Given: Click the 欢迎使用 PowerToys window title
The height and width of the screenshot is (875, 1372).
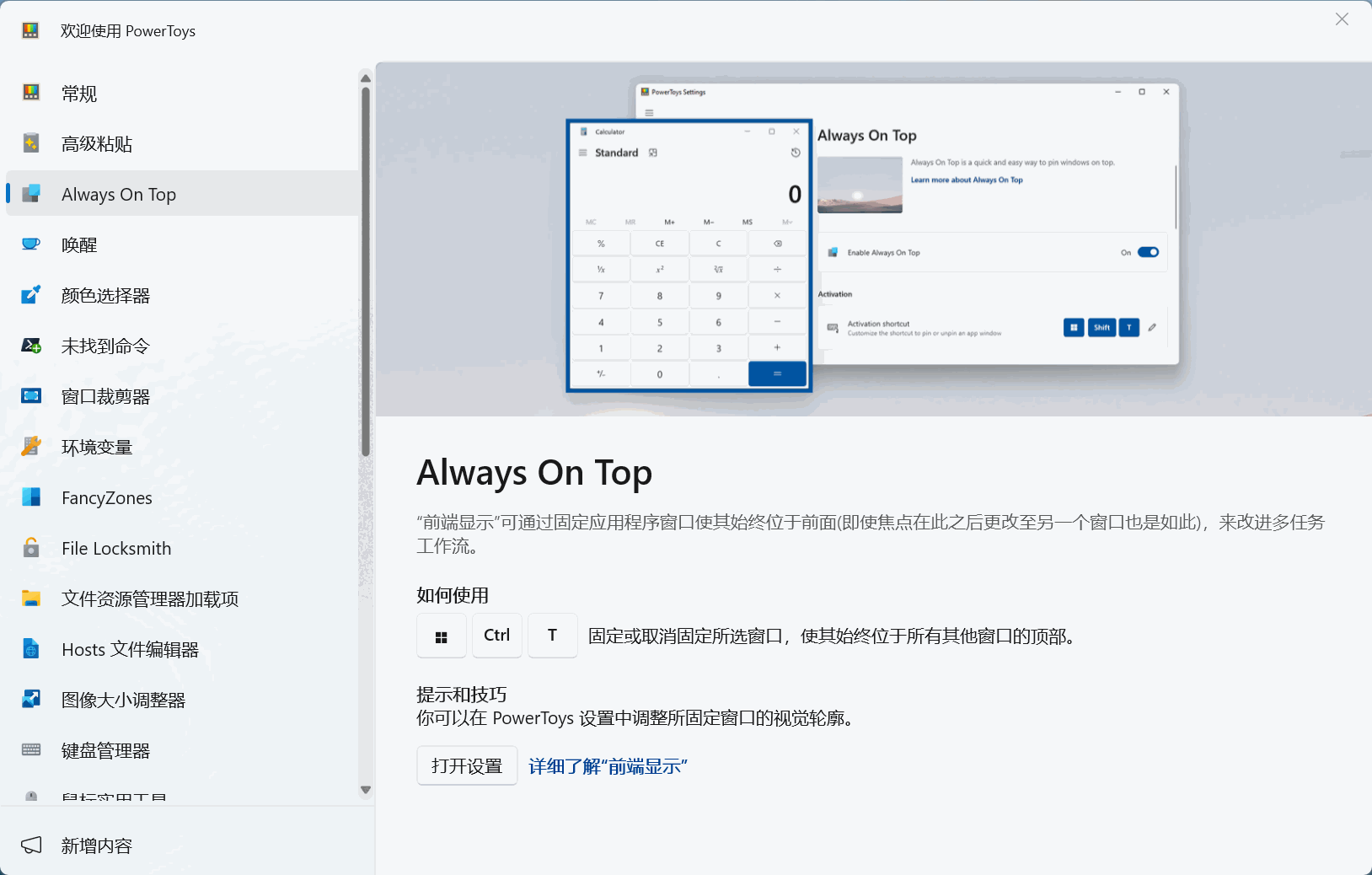Looking at the screenshot, I should pos(128,31).
